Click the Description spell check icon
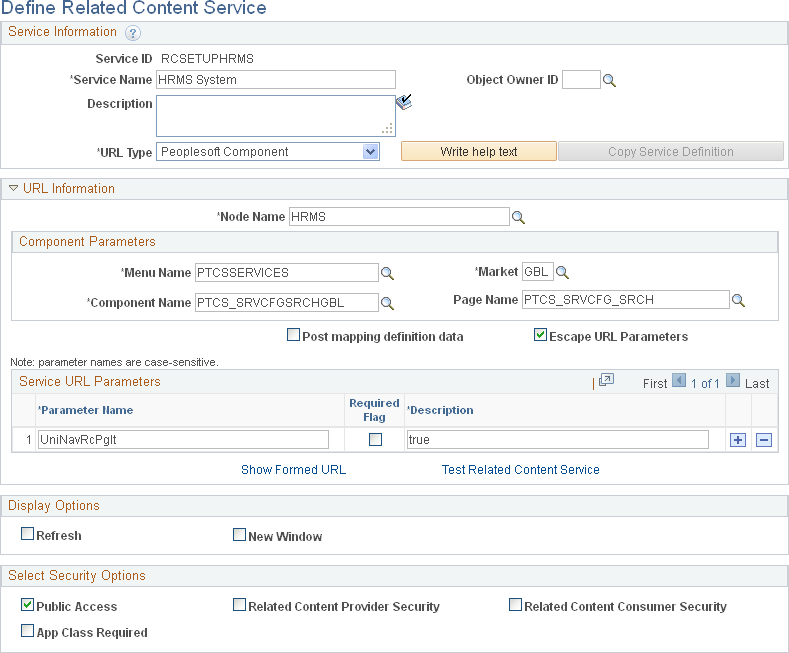Image resolution: width=789 pixels, height=653 pixels. (404, 102)
